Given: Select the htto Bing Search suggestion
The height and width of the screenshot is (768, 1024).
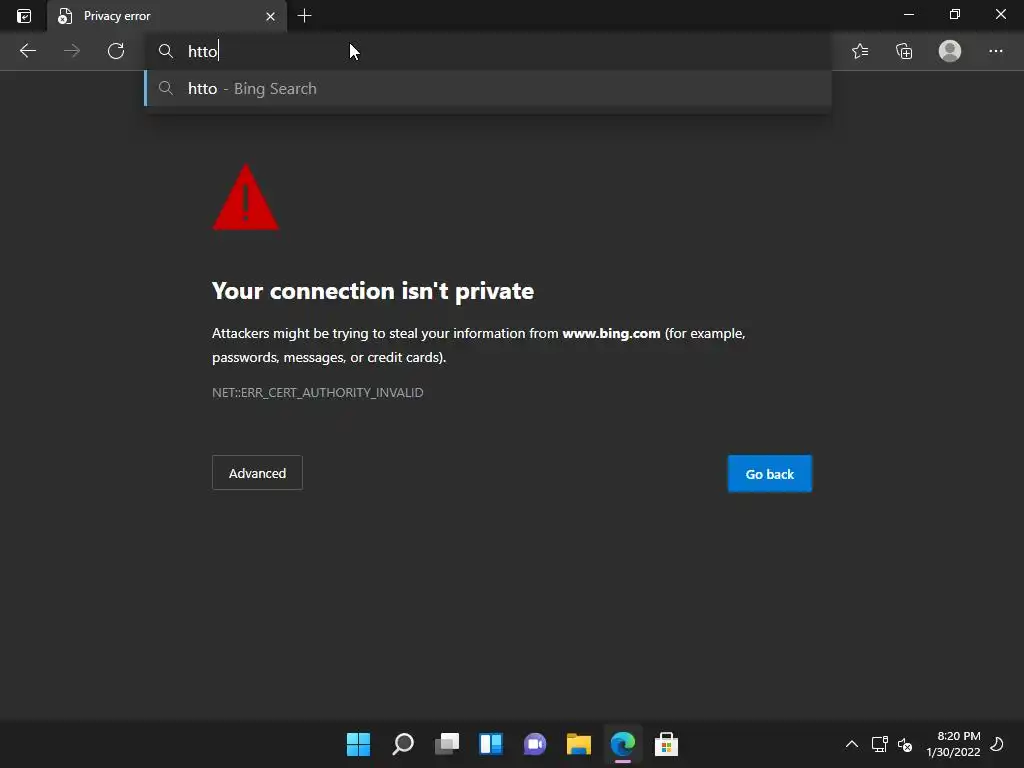Looking at the screenshot, I should (488, 88).
